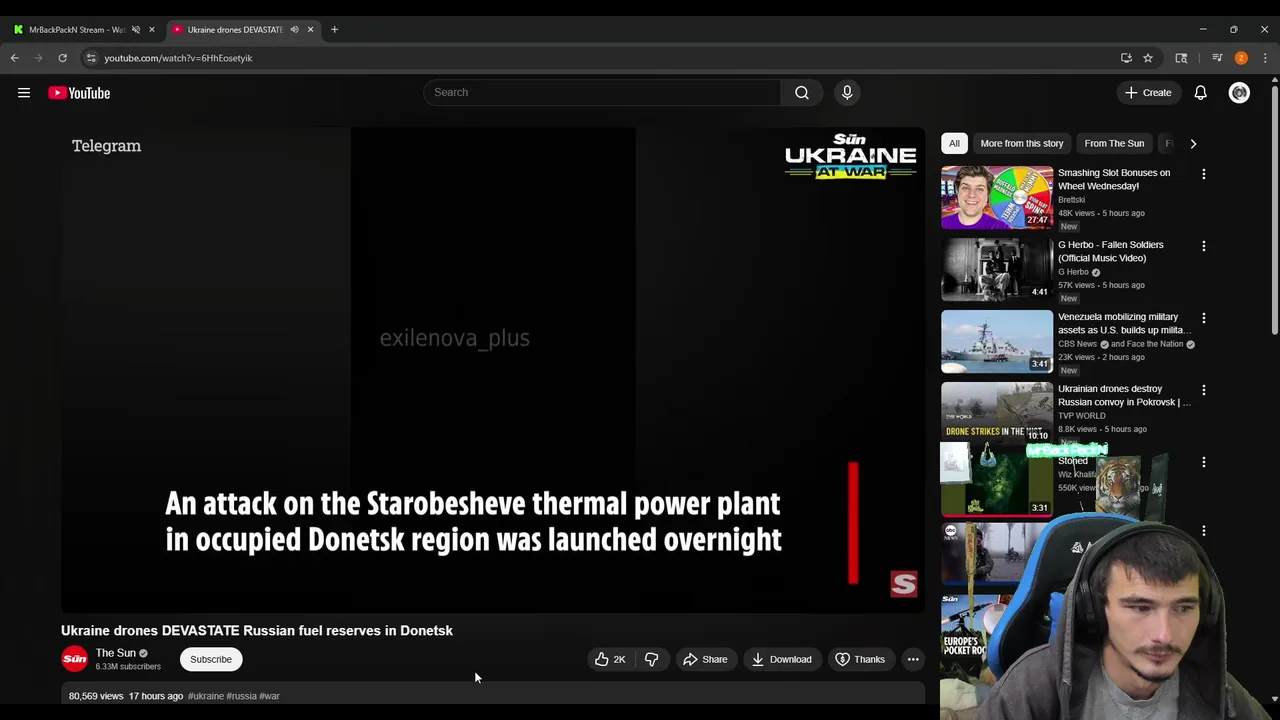
Task: Open #ukraine hashtag link
Action: 206,696
